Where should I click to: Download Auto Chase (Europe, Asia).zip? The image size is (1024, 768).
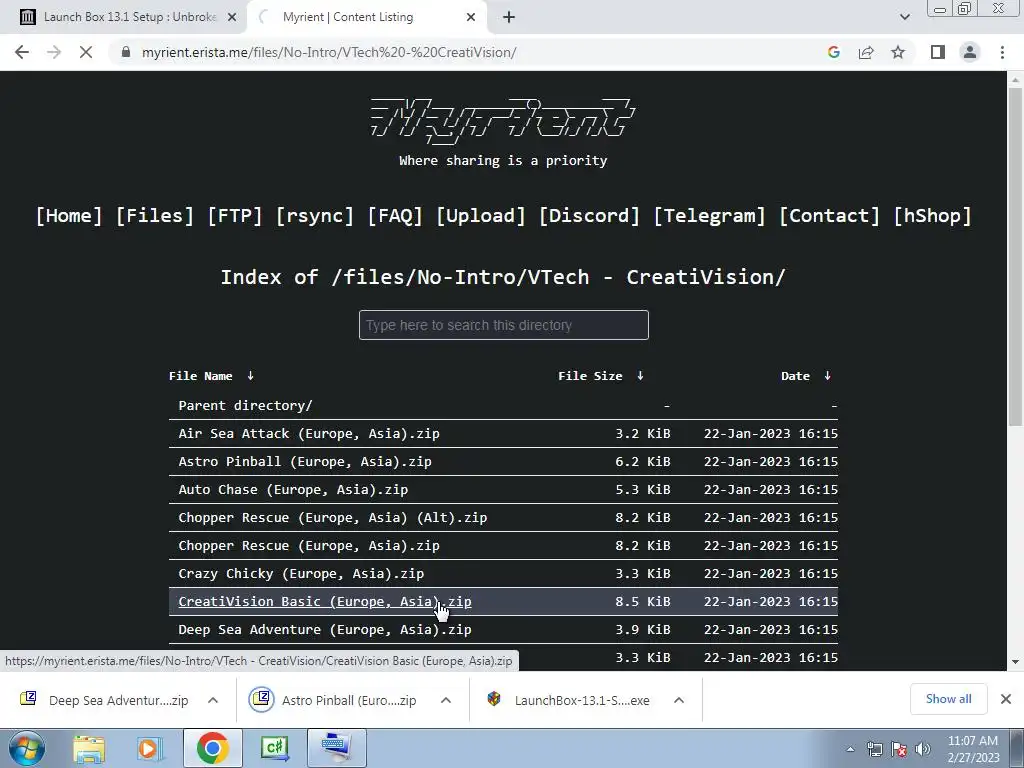[293, 490]
